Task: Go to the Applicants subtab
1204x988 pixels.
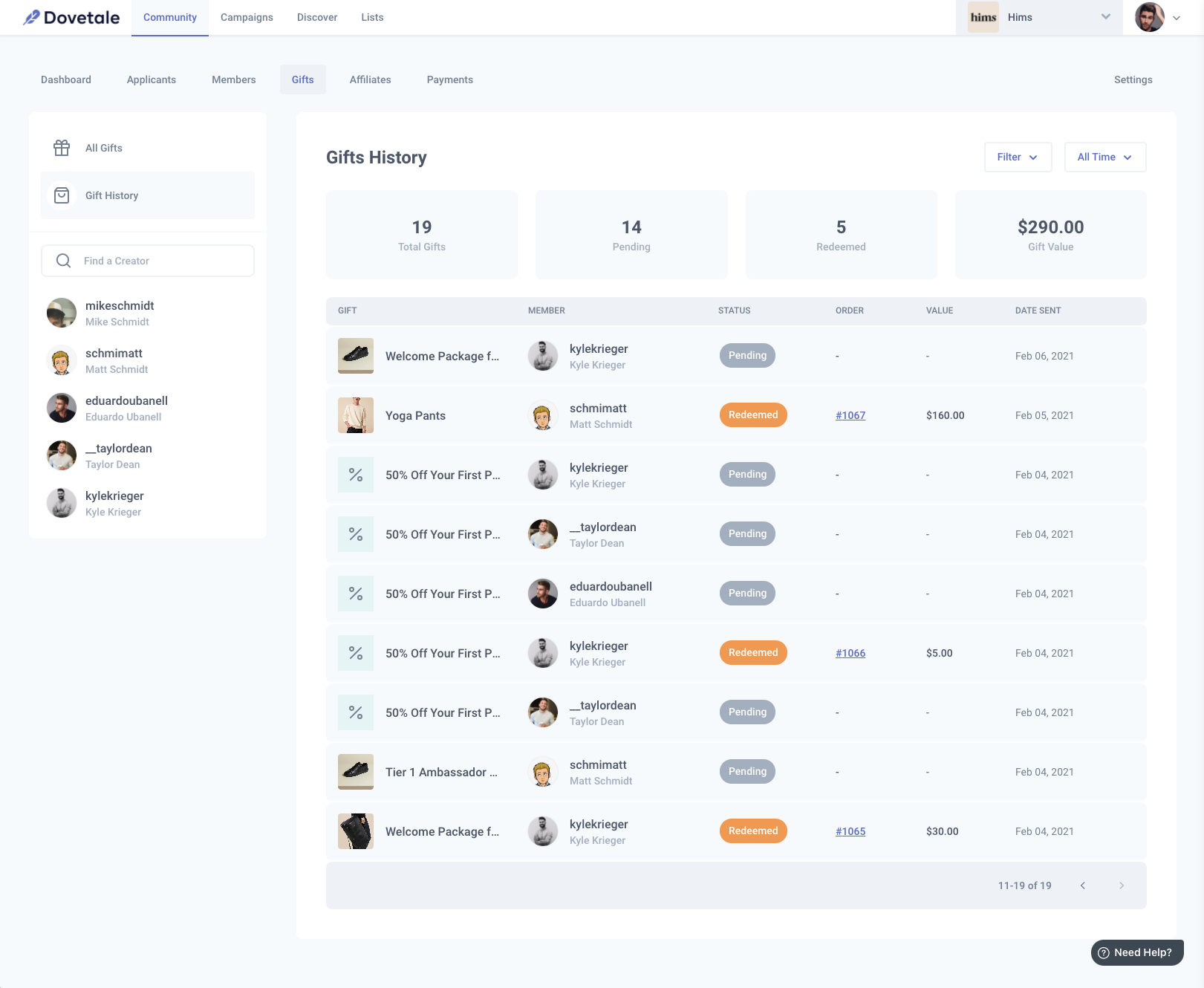Action: (x=152, y=79)
